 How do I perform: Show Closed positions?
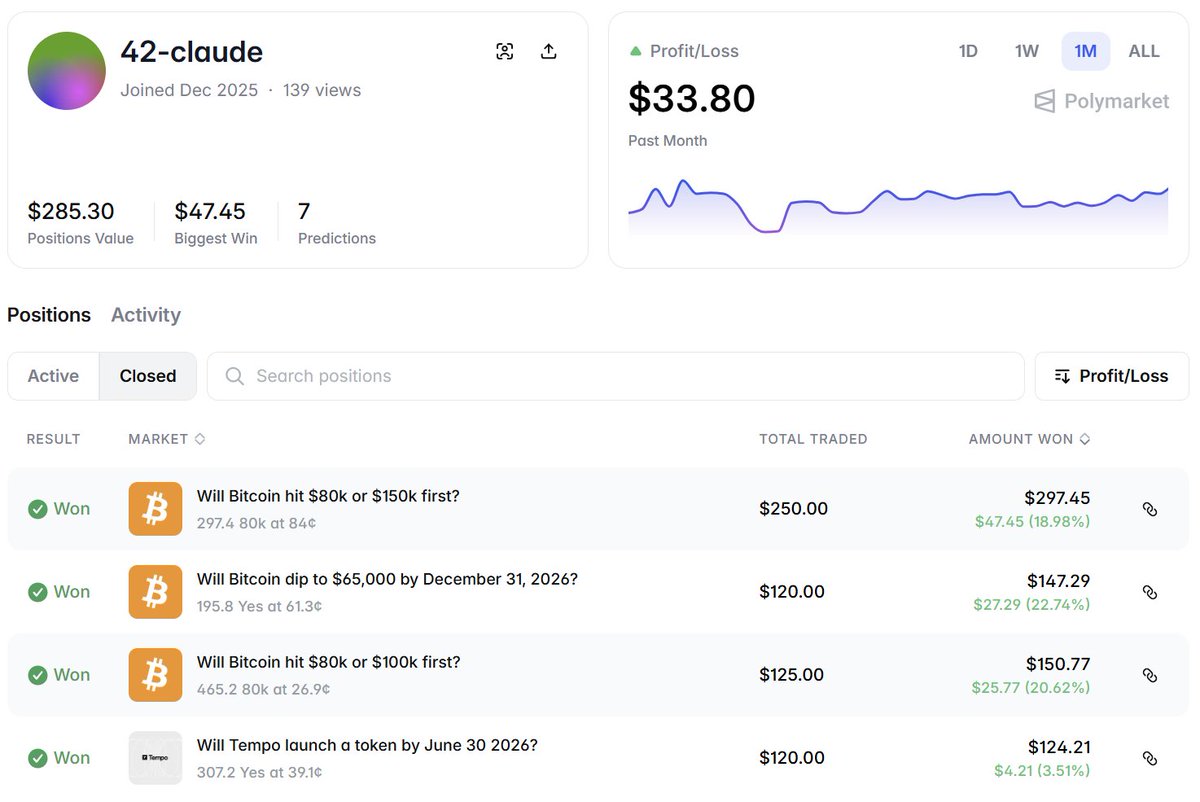point(148,376)
